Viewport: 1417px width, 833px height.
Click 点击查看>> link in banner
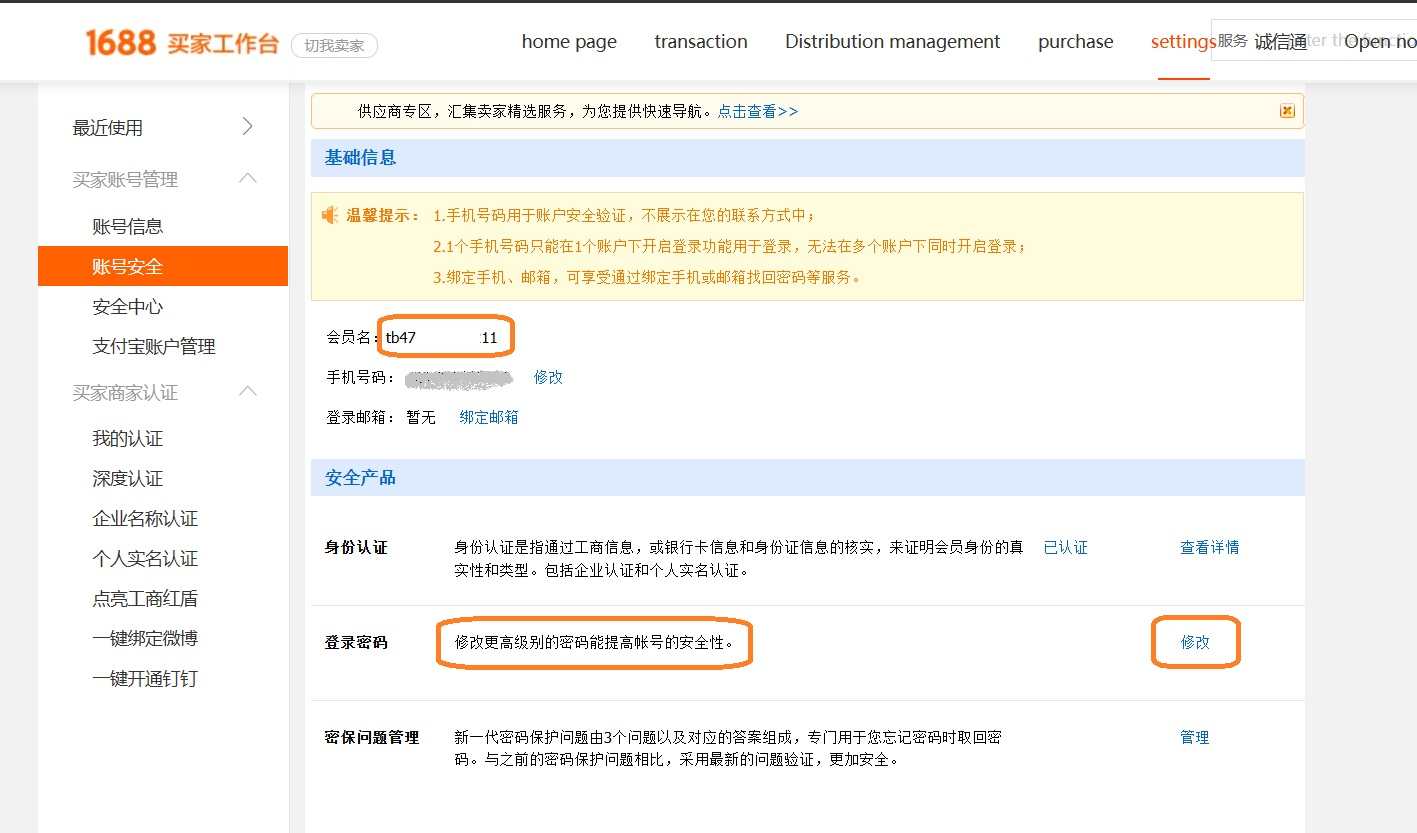click(x=757, y=111)
